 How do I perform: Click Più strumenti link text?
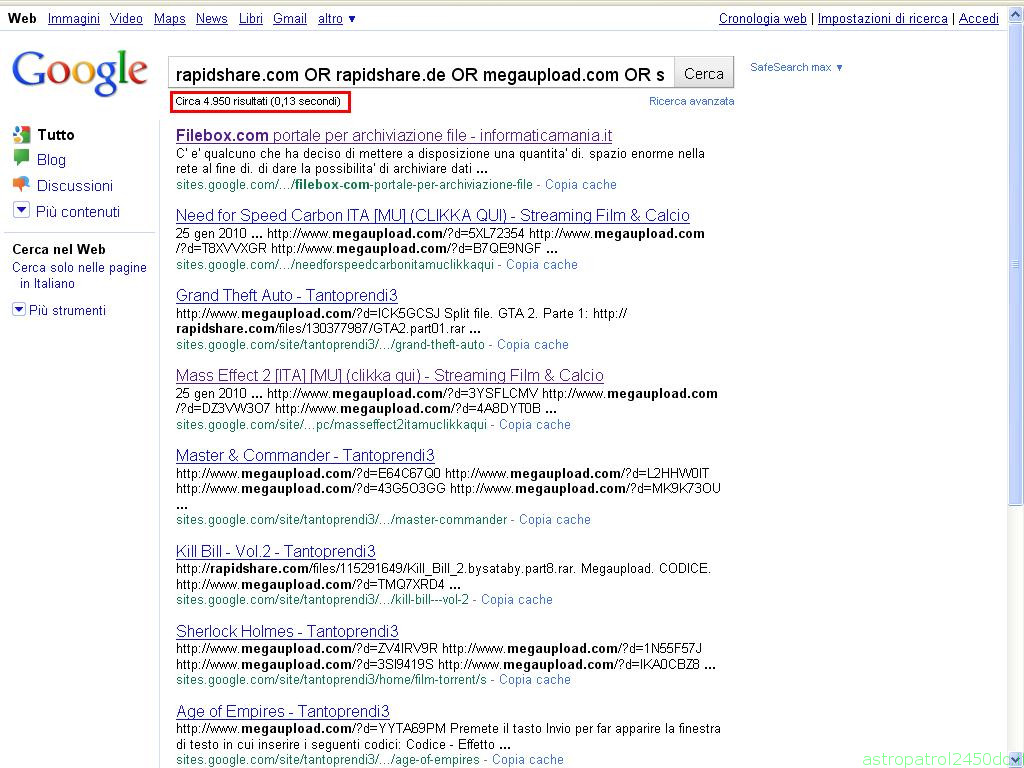[67, 310]
